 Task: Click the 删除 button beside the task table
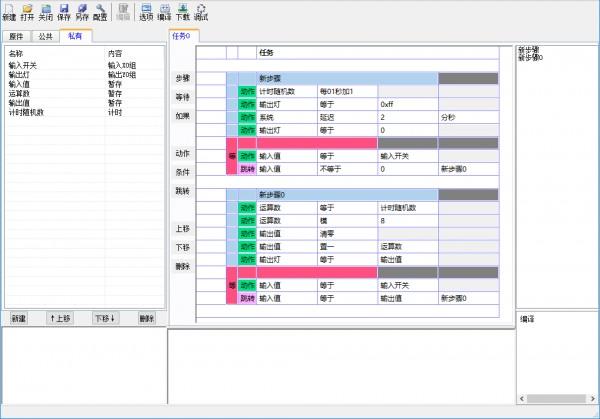point(183,266)
